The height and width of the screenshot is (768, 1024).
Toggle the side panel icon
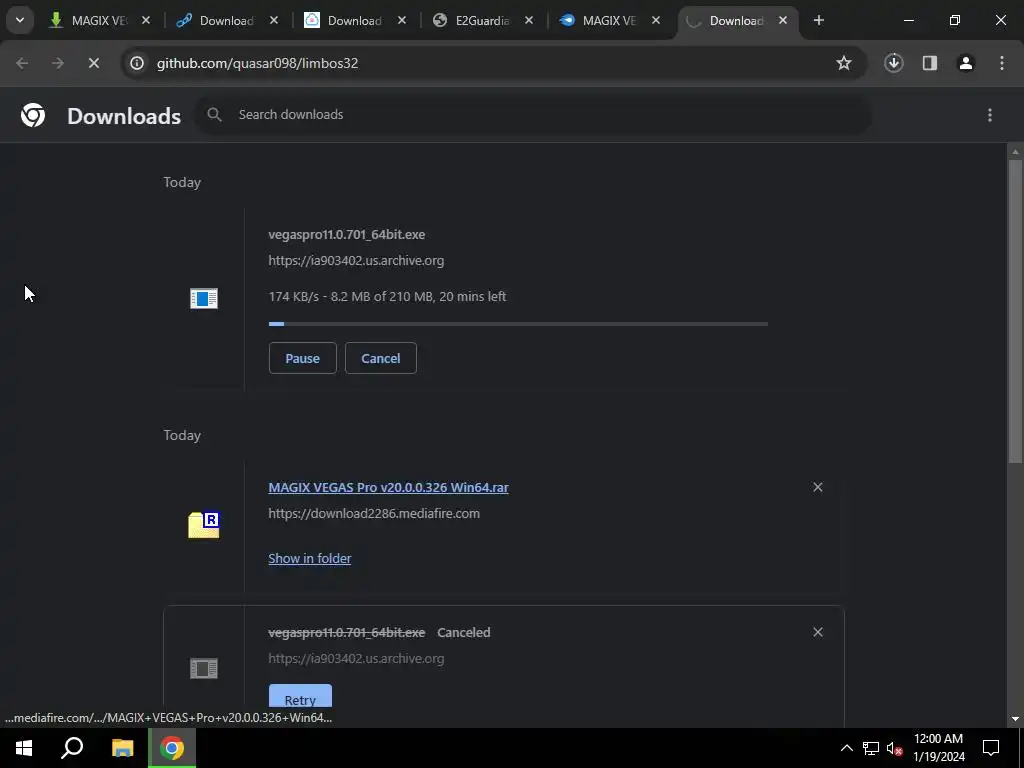tap(929, 63)
